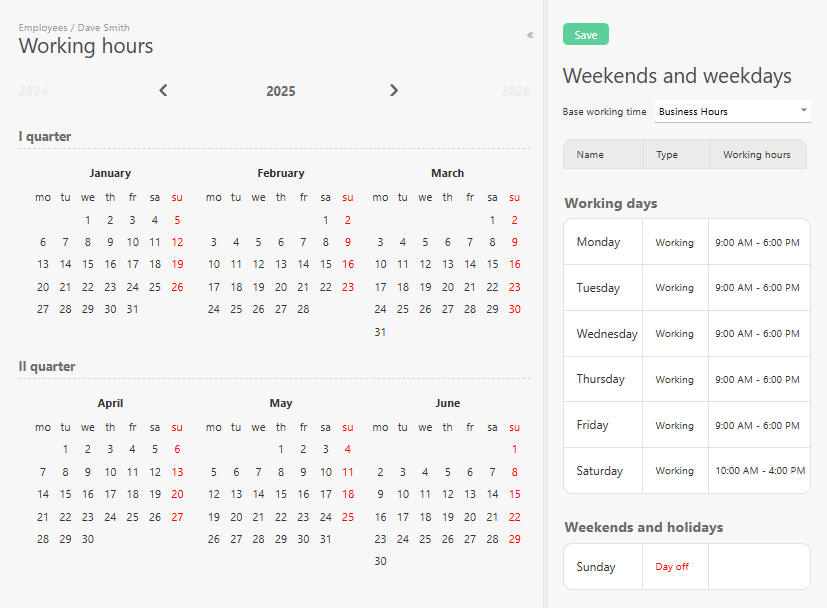Edit Saturday hours 10:00 AM - 4:00 PM
827x608 pixels.
758,471
